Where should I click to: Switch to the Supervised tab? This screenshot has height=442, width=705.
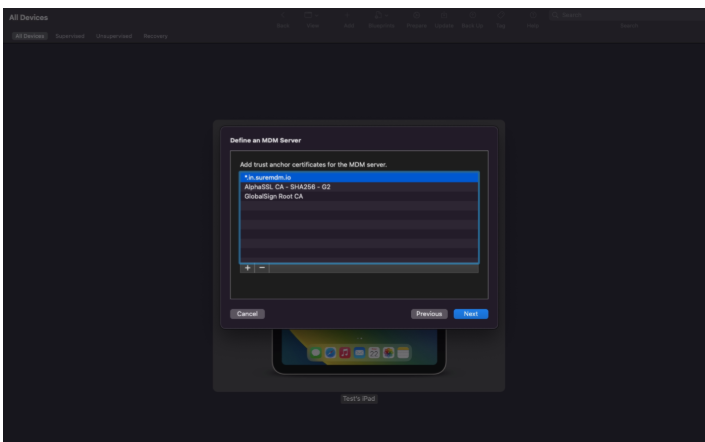coord(70,36)
